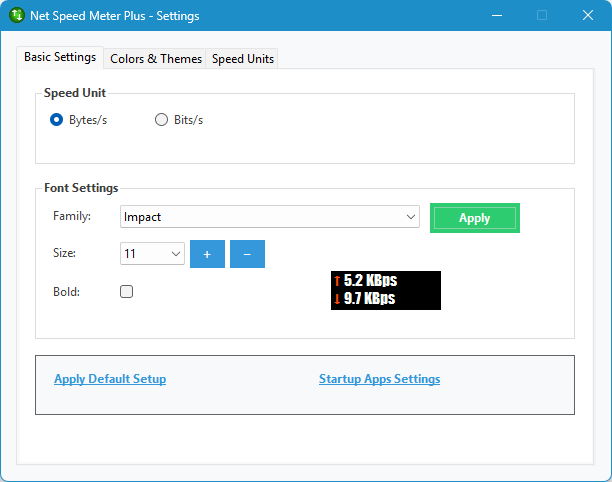Close the Net Speed Meter settings window
The width and height of the screenshot is (612, 482).
coord(587,16)
